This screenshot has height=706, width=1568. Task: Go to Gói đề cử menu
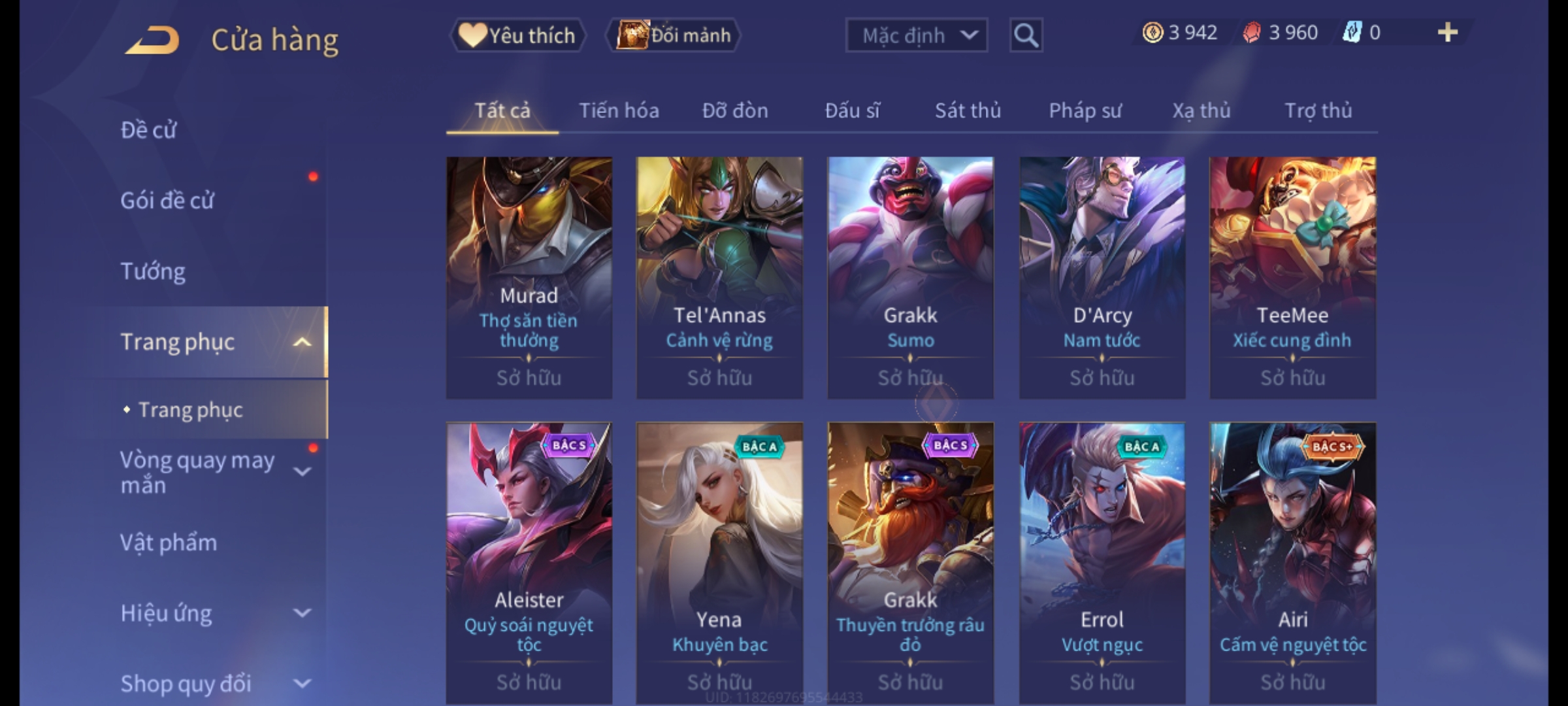coord(167,200)
